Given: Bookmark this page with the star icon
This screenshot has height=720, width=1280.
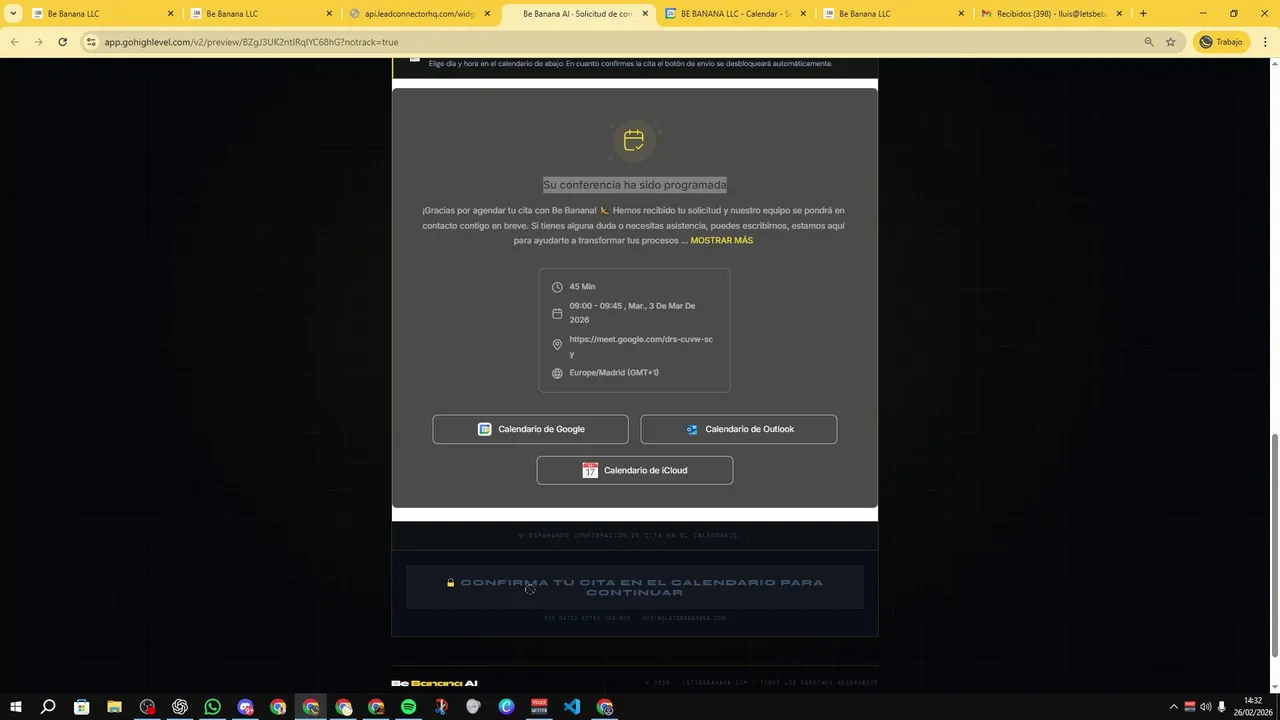Looking at the screenshot, I should pyautogui.click(x=1170, y=42).
